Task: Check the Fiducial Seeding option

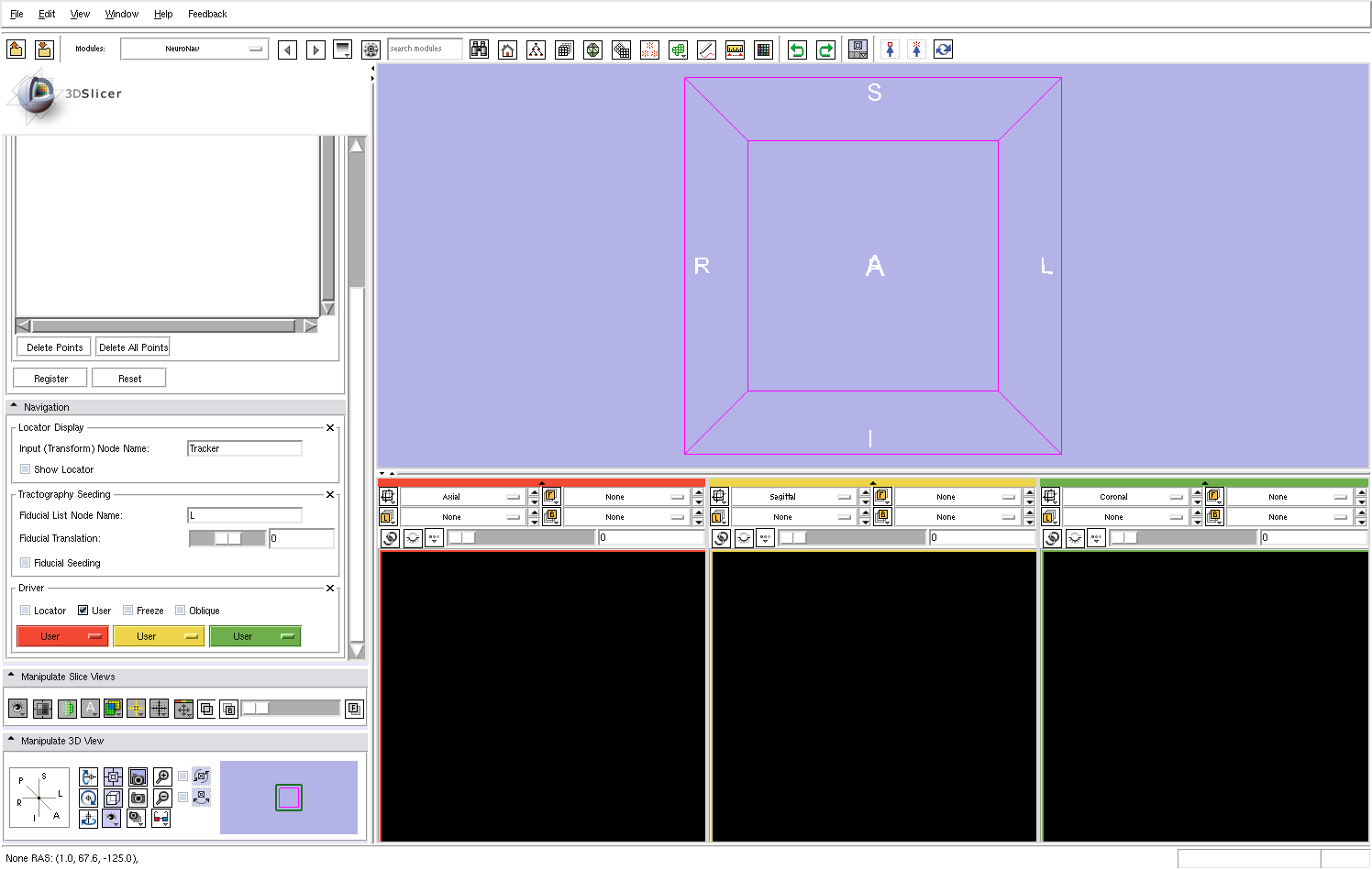Action: pyautogui.click(x=26, y=563)
